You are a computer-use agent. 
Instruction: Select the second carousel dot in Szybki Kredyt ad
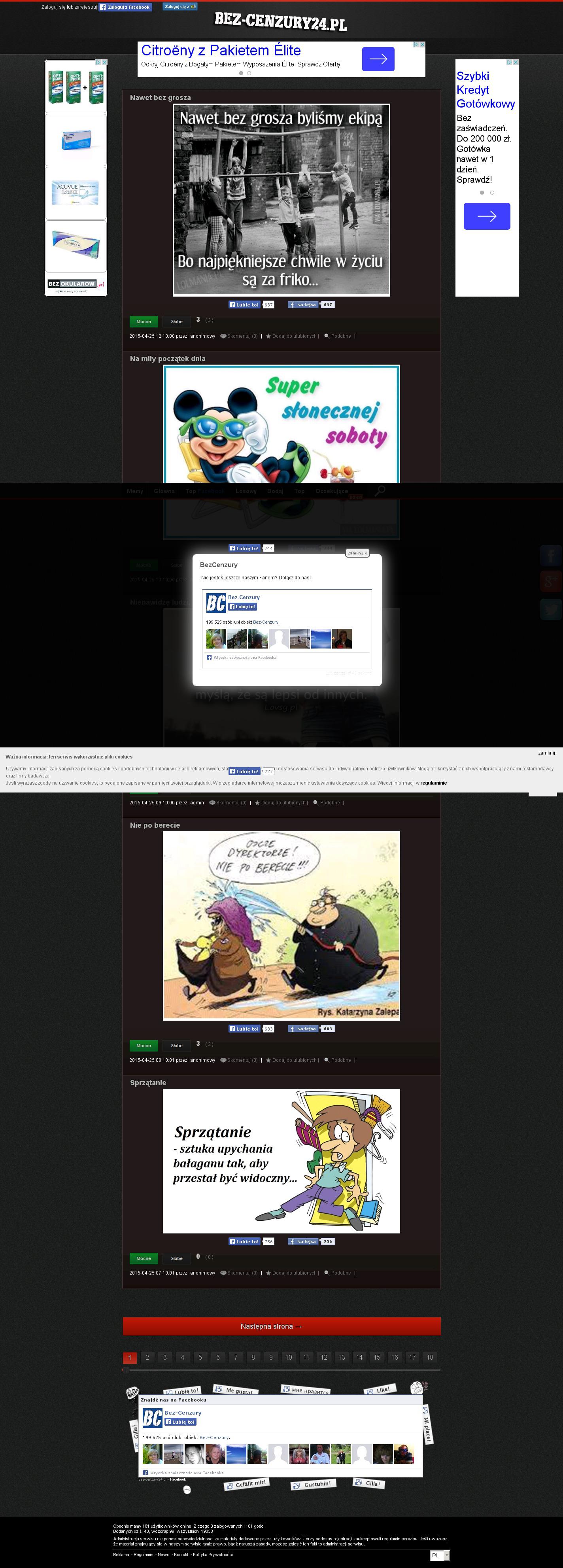coord(492,192)
